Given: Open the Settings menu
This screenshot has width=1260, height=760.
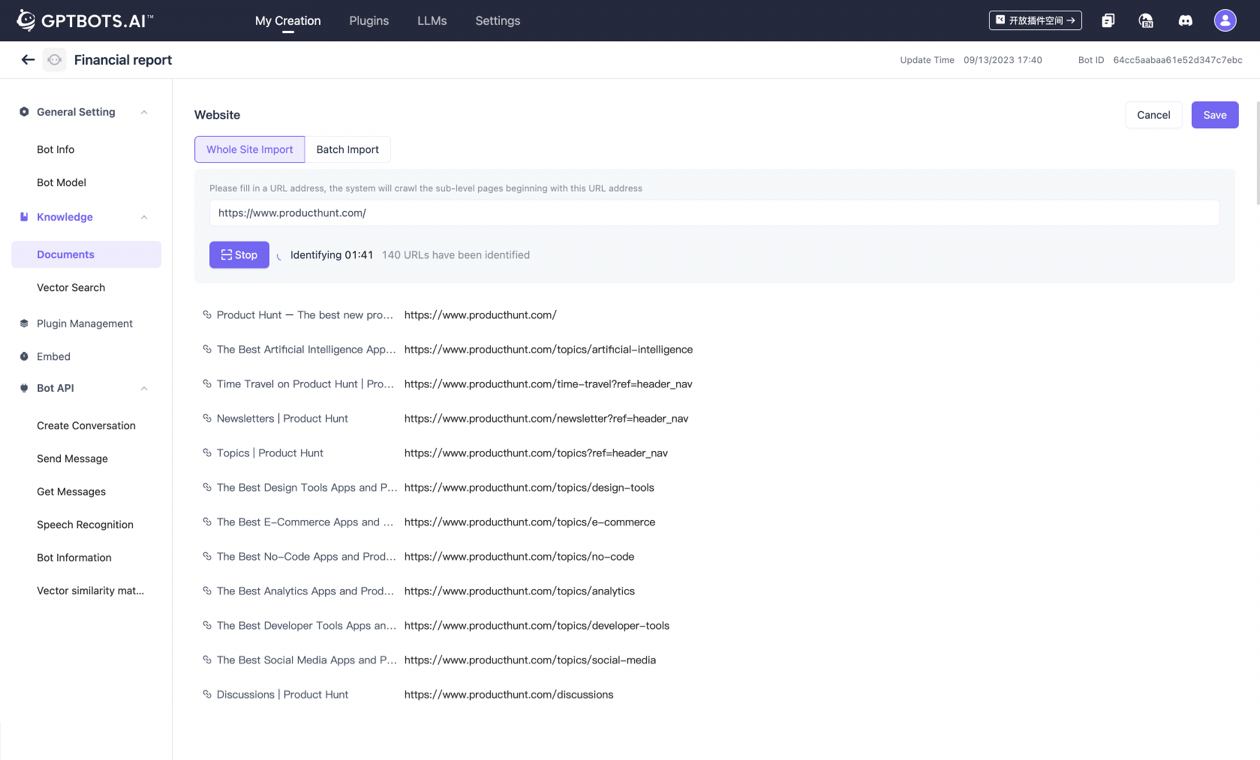Looking at the screenshot, I should pyautogui.click(x=498, y=20).
